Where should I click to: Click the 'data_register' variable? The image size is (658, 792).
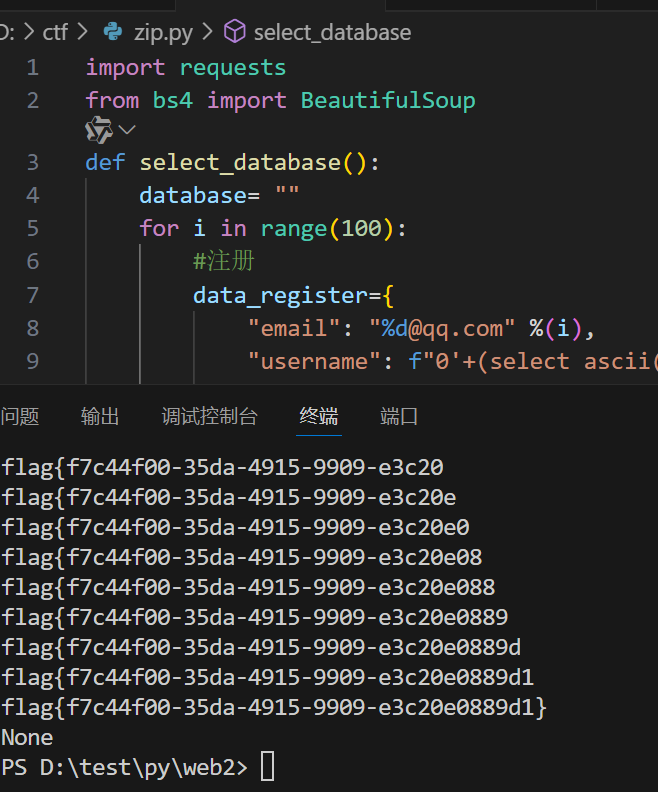click(x=280, y=295)
